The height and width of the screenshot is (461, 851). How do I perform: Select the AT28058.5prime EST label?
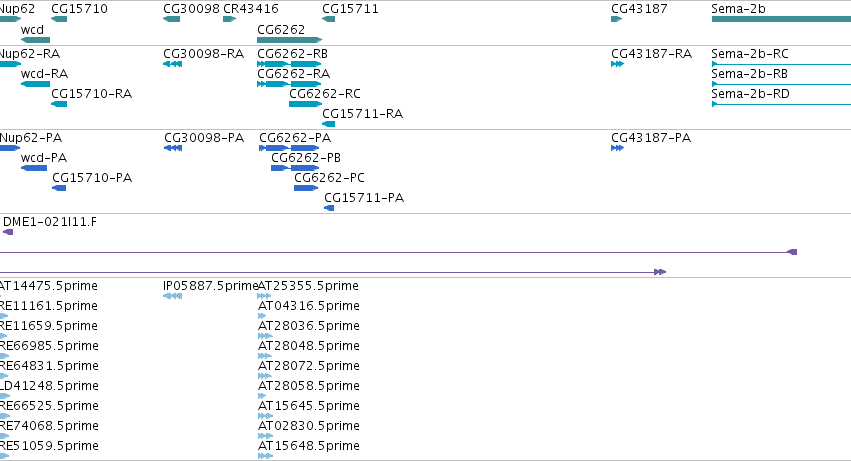click(x=308, y=387)
